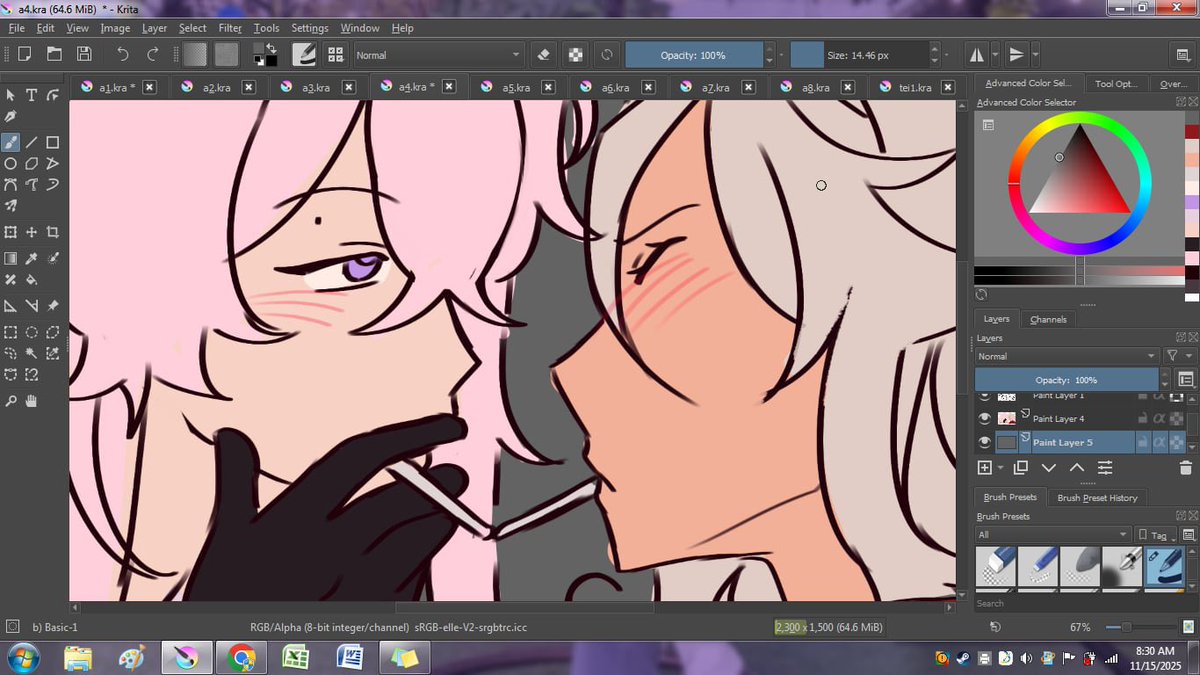Viewport: 1200px width, 675px height.
Task: Adjust the brush Opacity slider in toolbar
Action: 694,55
